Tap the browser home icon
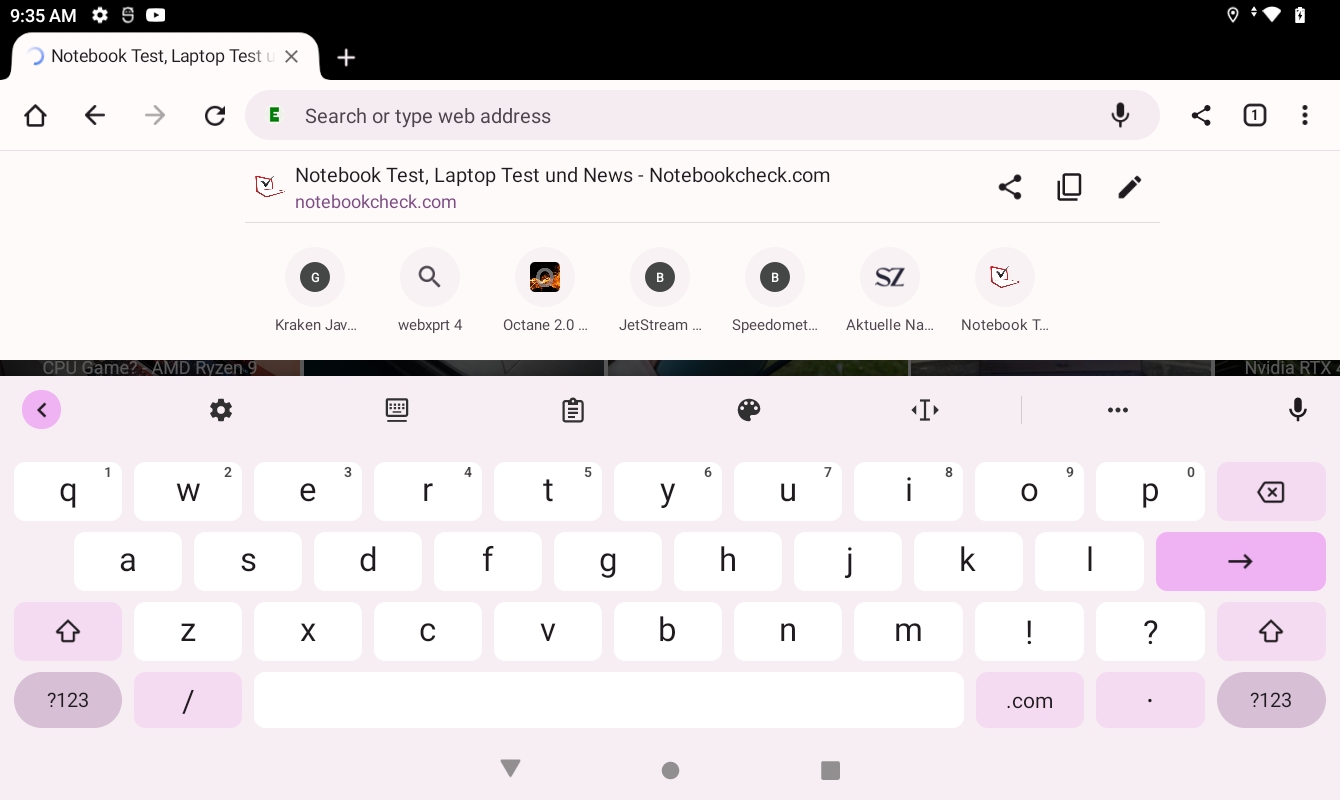Image resolution: width=1340 pixels, height=800 pixels. 35,116
